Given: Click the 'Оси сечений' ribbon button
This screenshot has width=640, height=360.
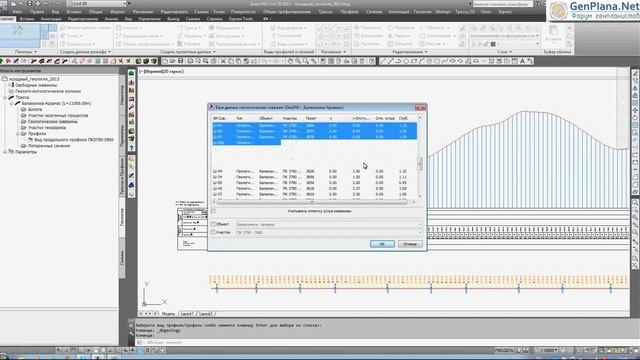Looking at the screenshot, I should point(286,36).
